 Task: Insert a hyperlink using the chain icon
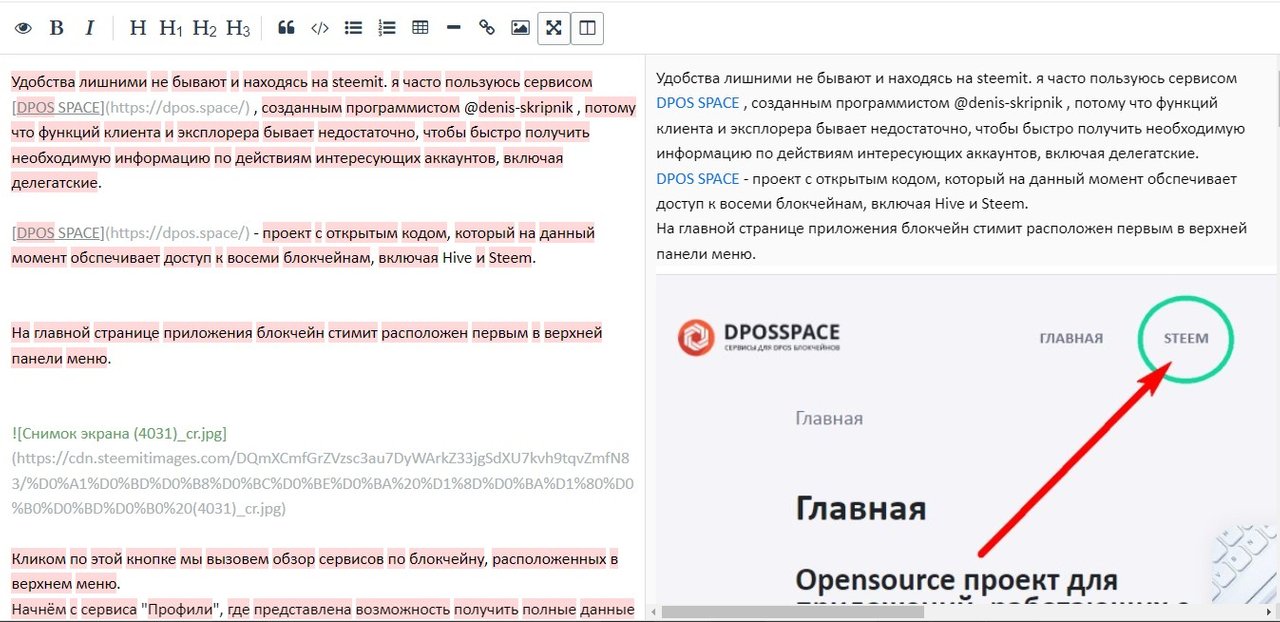tap(487, 28)
